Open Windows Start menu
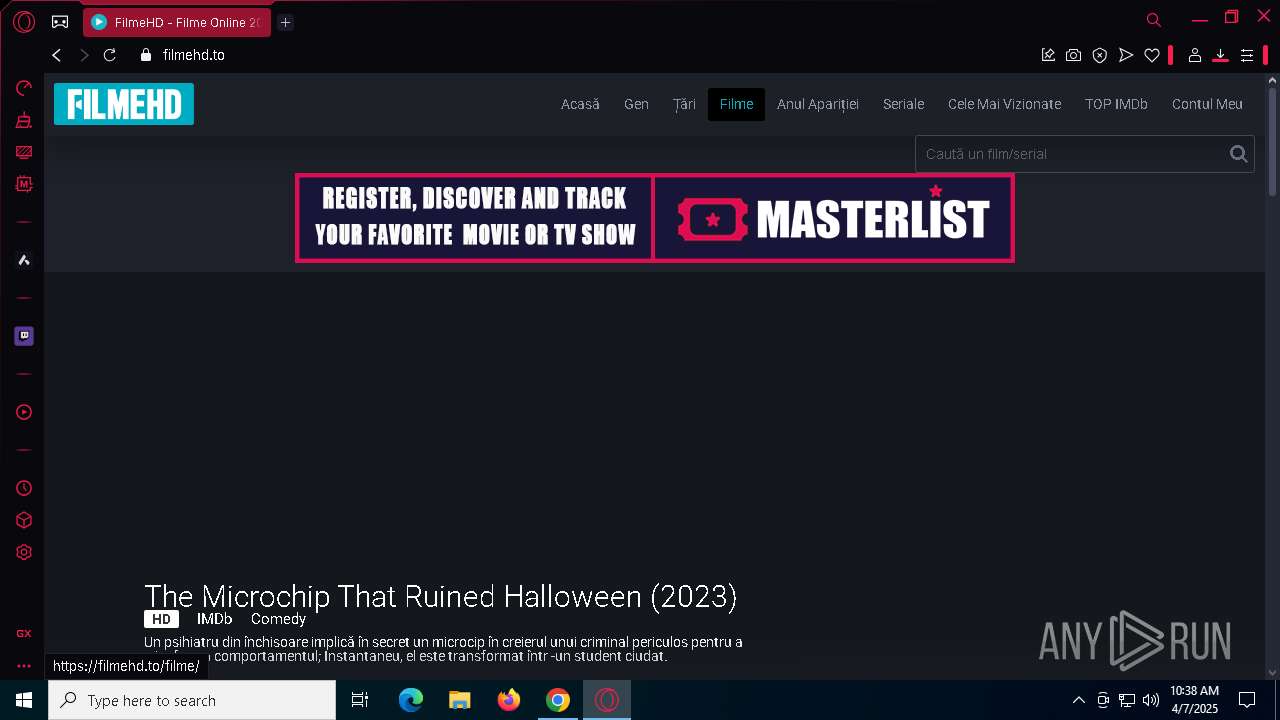The height and width of the screenshot is (720, 1280). [x=24, y=700]
